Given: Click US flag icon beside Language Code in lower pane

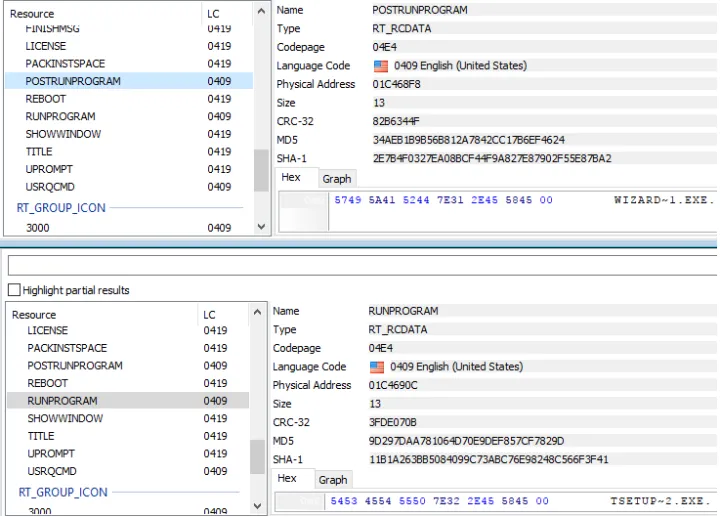Looking at the screenshot, I should (377, 367).
